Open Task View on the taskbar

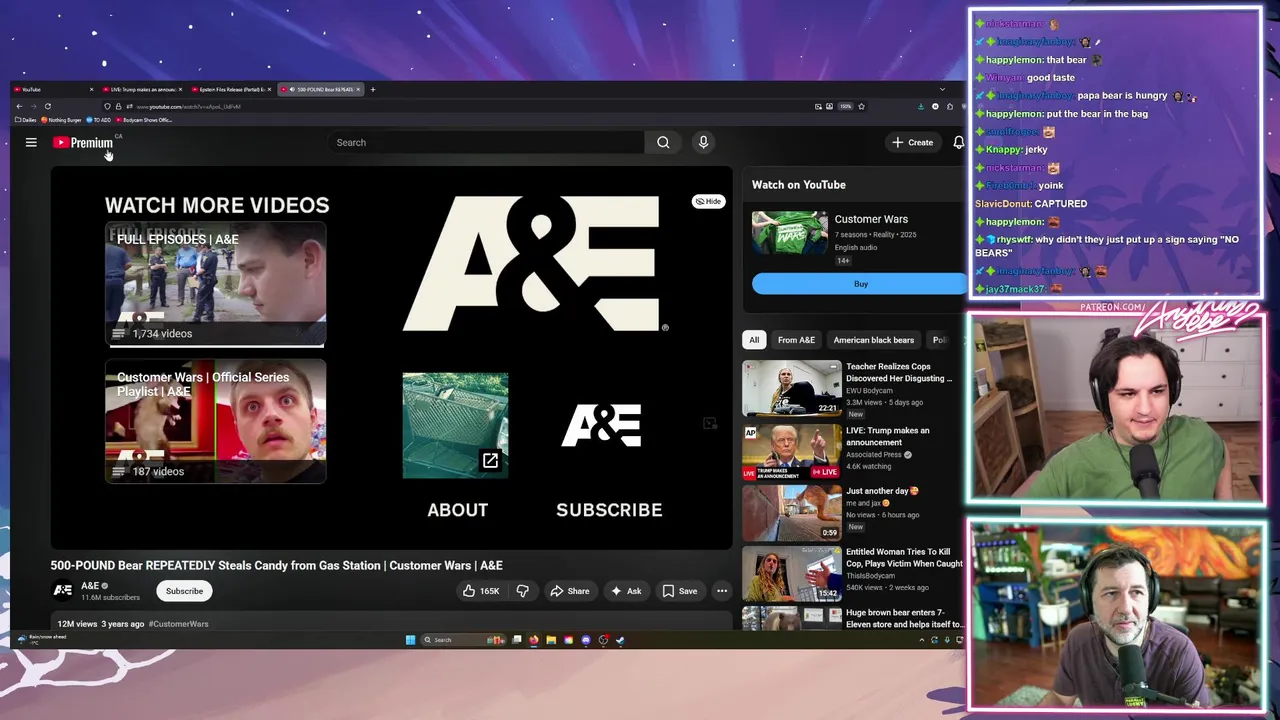(517, 640)
